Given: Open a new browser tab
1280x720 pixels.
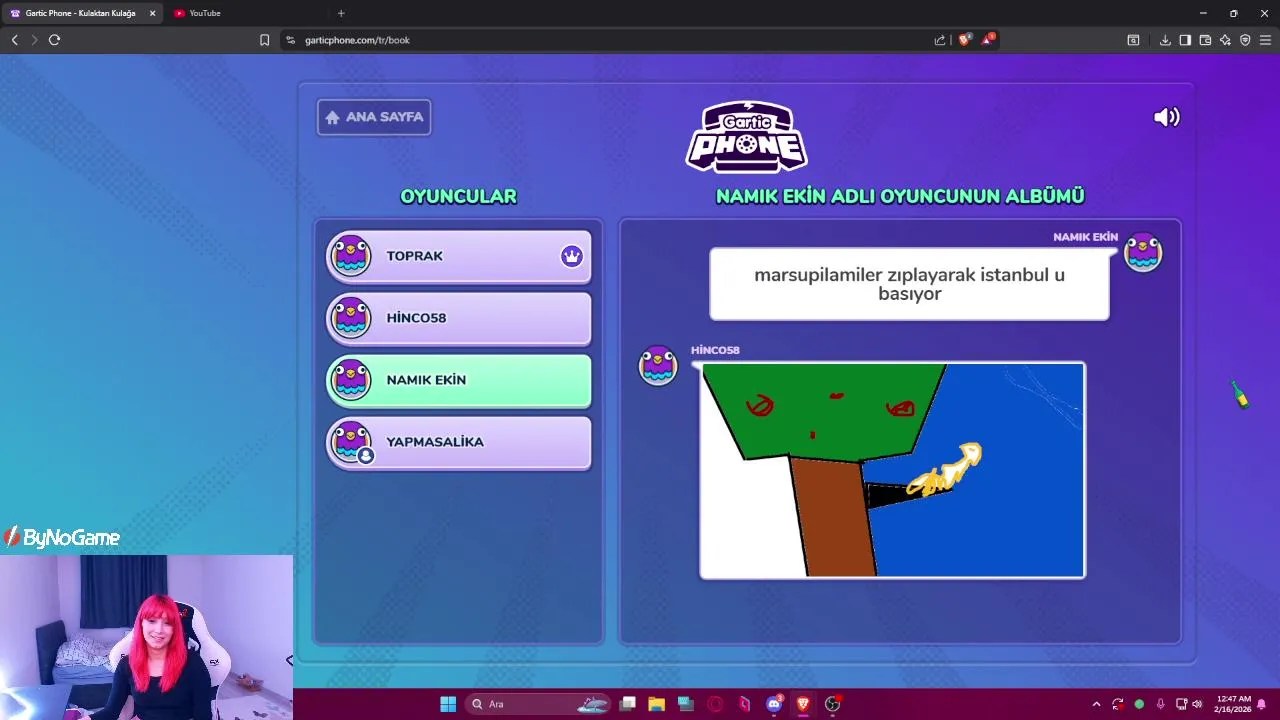Looking at the screenshot, I should (x=341, y=13).
